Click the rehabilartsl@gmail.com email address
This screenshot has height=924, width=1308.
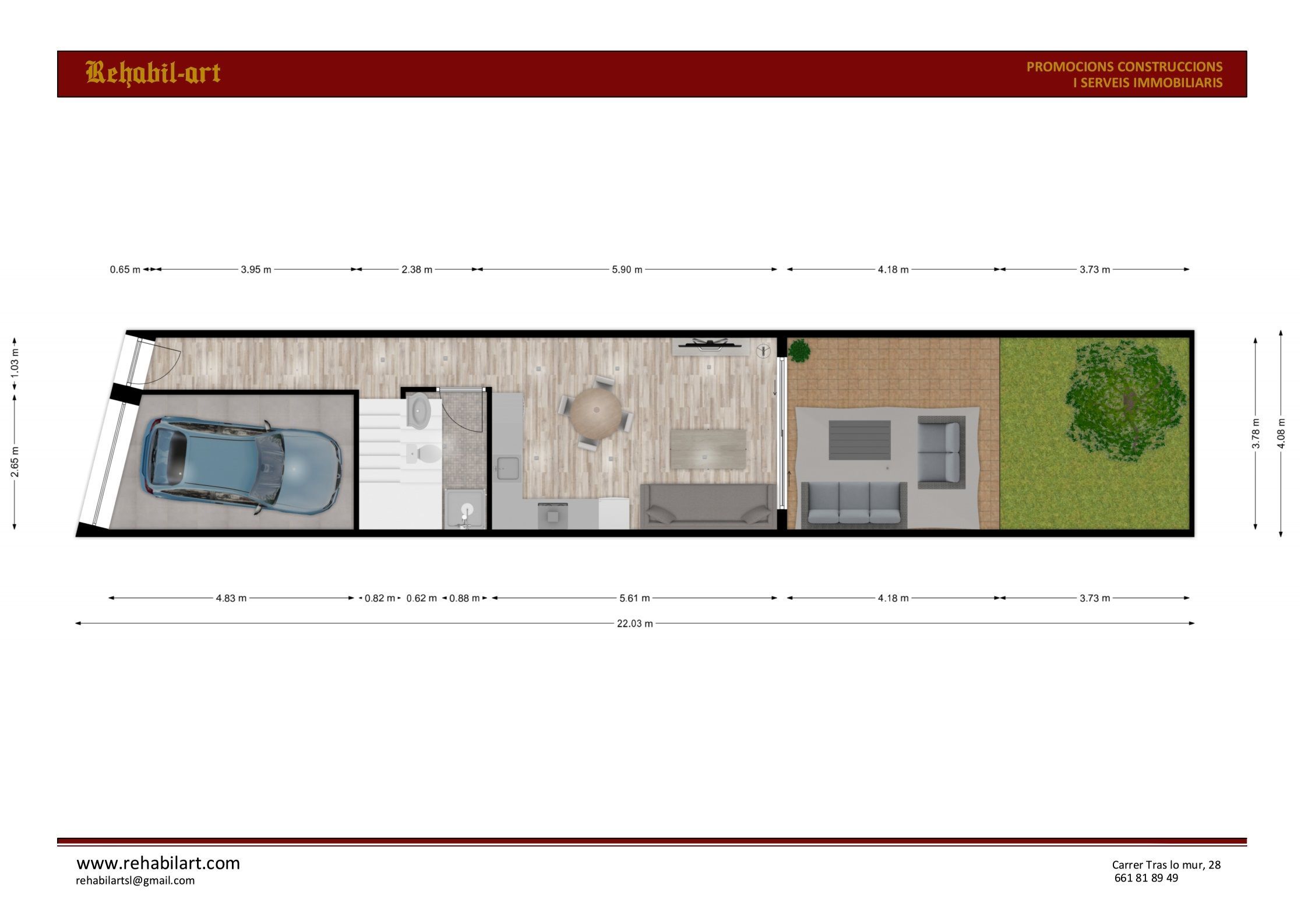coord(135,881)
